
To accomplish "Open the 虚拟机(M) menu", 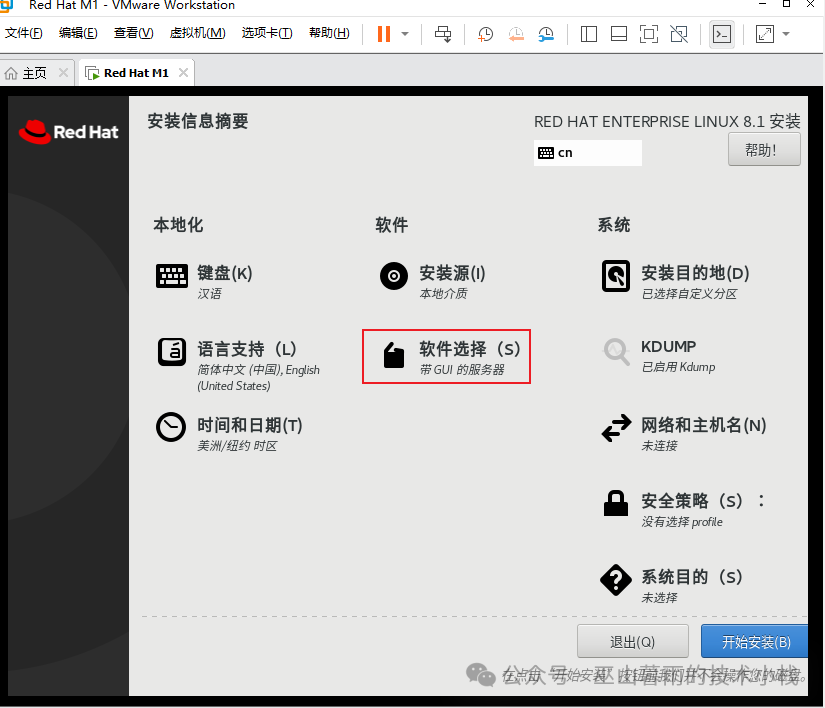I will (x=198, y=32).
